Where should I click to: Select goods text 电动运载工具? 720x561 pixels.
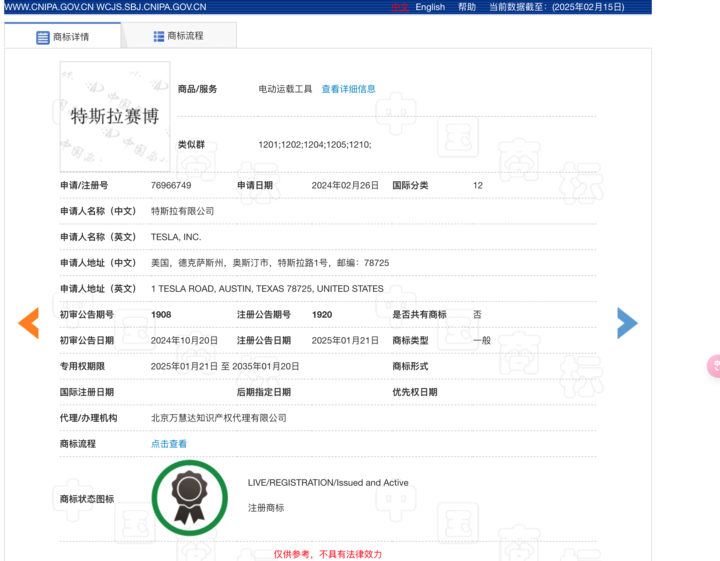click(x=285, y=89)
